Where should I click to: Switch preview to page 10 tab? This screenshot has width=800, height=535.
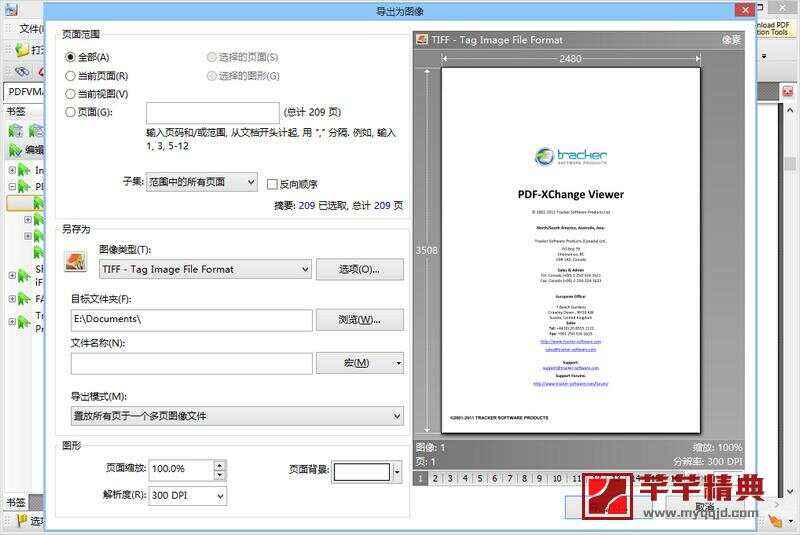click(x=557, y=478)
